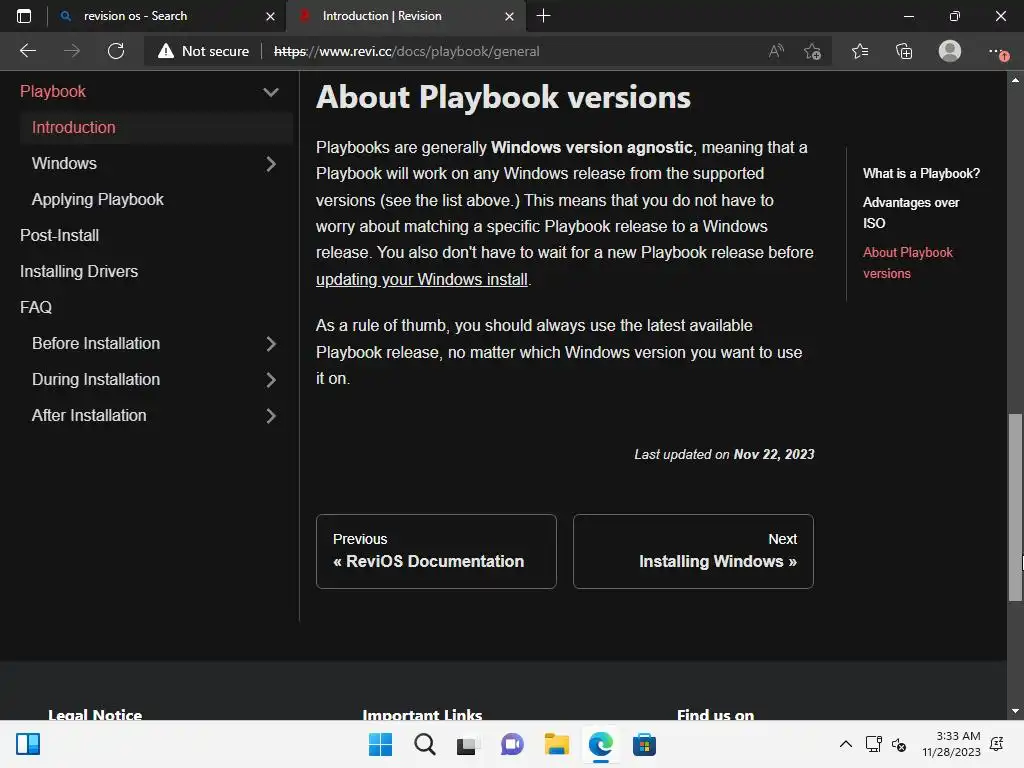The image size is (1024, 768).
Task: Open the Widgets icon on the taskbar
Action: pyautogui.click(x=28, y=744)
